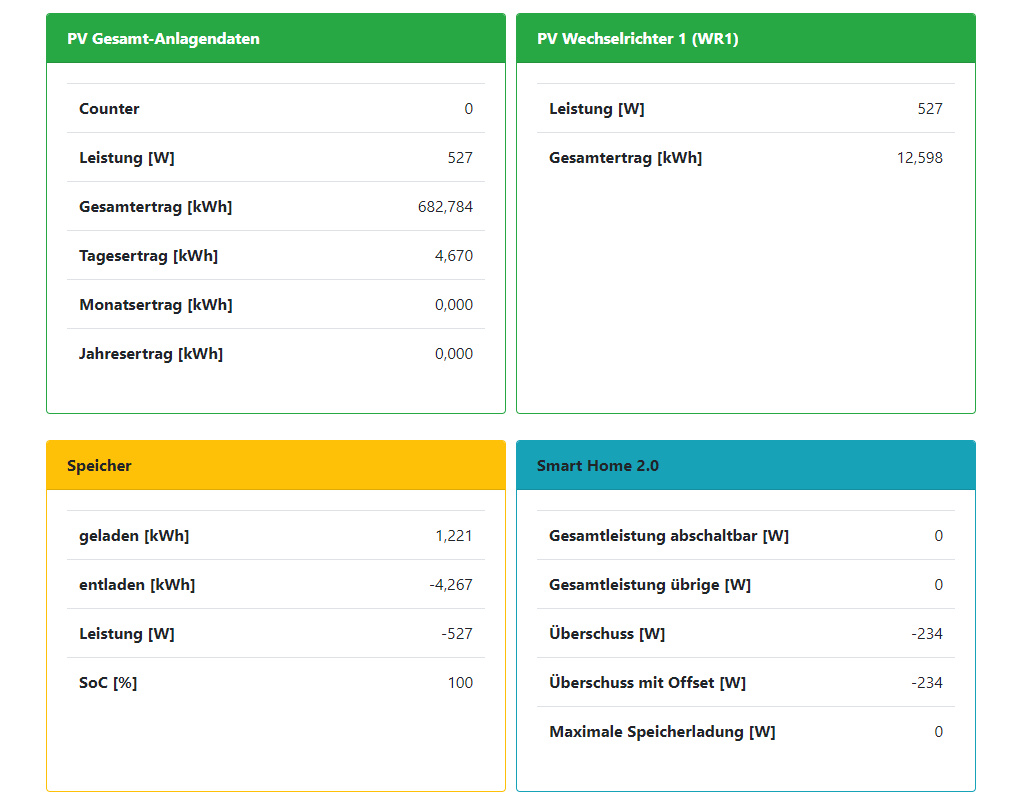Click the Monatsertrag [kWh] label
The width and height of the screenshot is (1027, 801).
pos(155,305)
